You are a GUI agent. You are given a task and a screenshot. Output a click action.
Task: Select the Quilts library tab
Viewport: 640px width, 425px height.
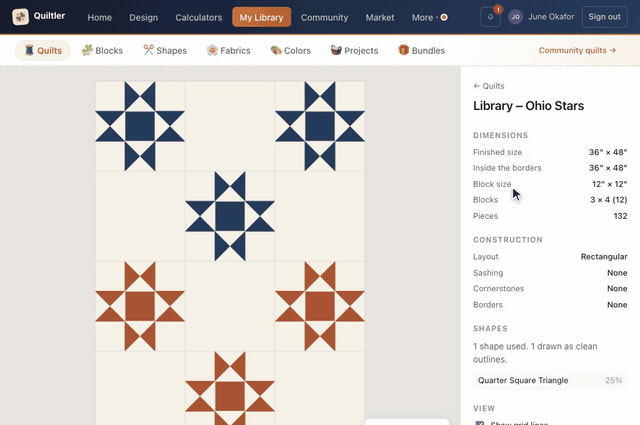pos(43,50)
